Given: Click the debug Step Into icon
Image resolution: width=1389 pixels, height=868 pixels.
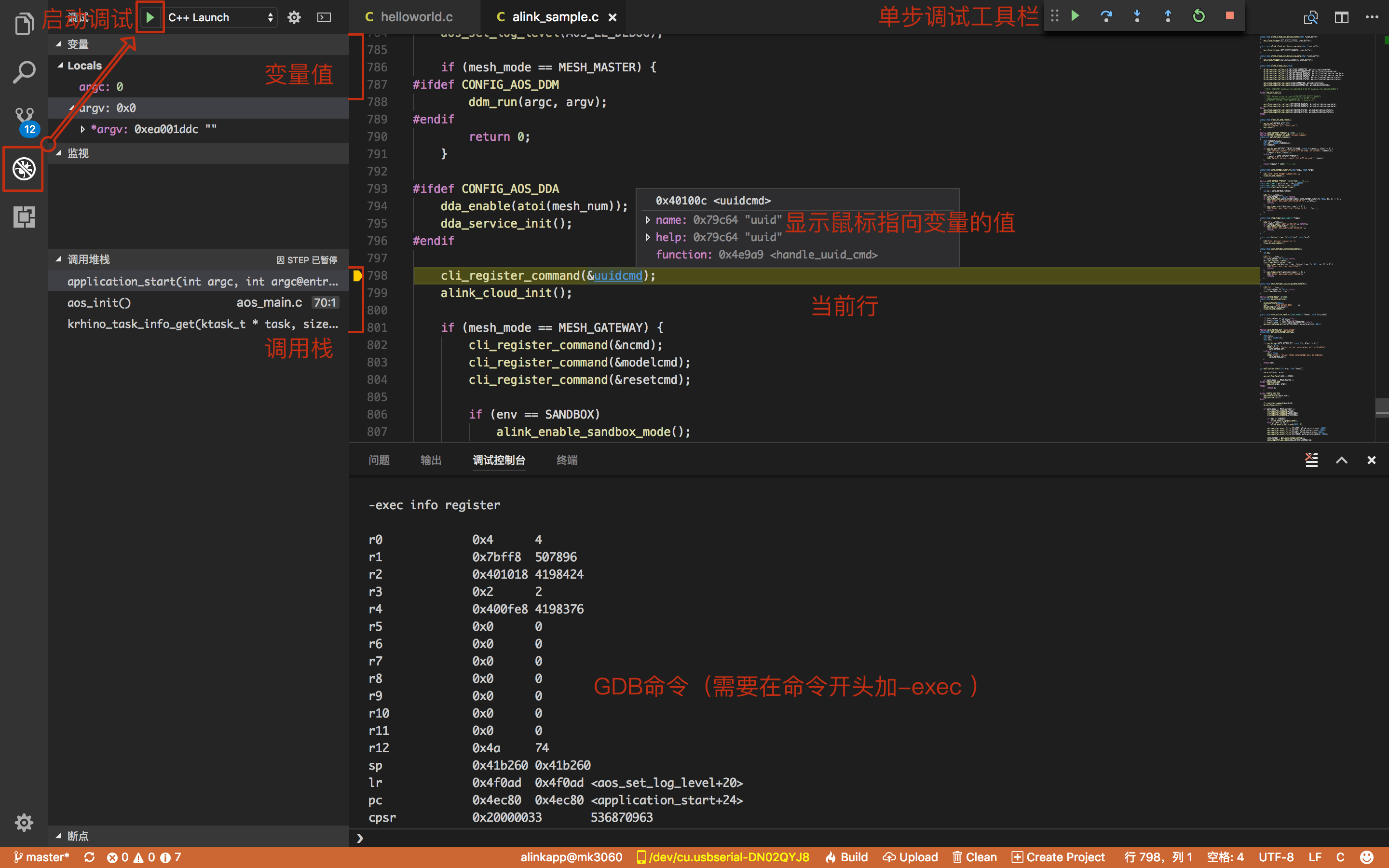Looking at the screenshot, I should tap(1137, 16).
